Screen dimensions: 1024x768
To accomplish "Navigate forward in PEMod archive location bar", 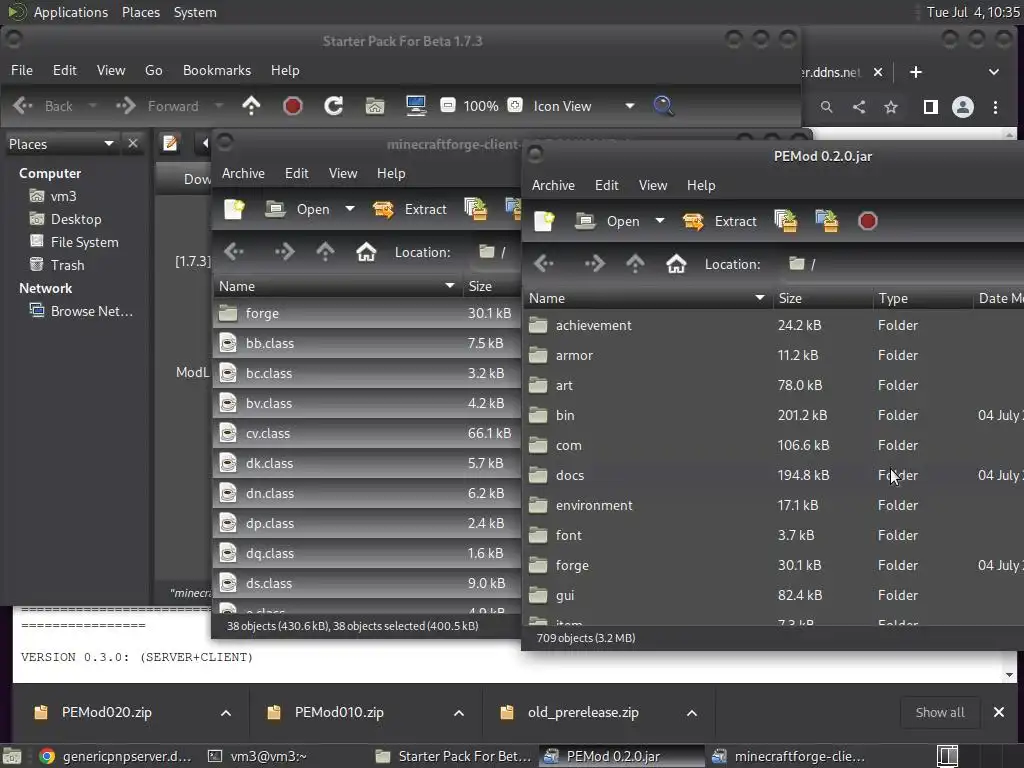I will tap(594, 264).
